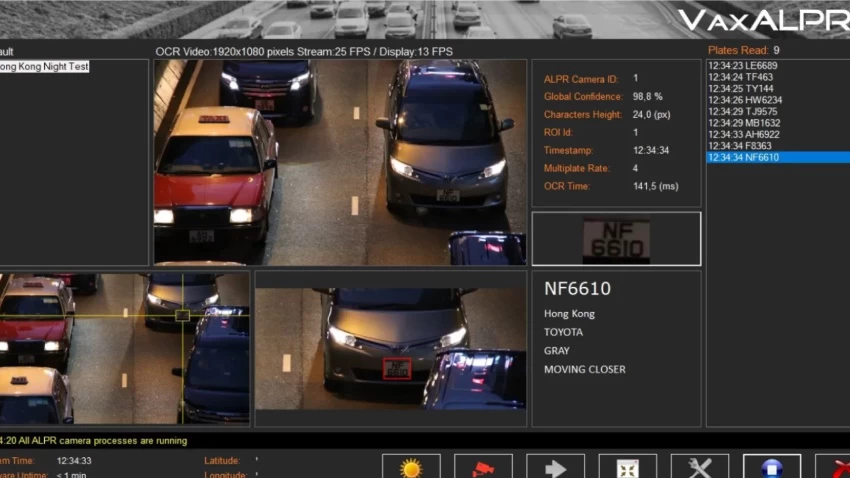850x478 pixels.
Task: Select highlighted NF6610 plate entry
Action: pyautogui.click(x=743, y=157)
